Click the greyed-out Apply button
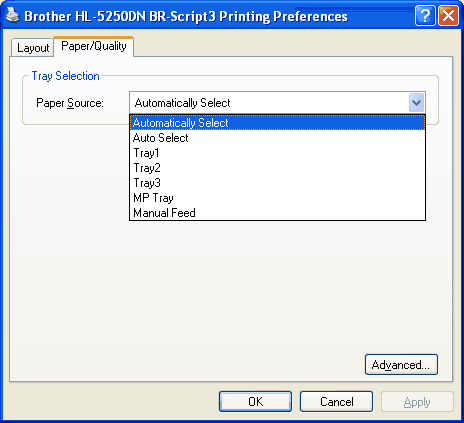 pyautogui.click(x=417, y=401)
